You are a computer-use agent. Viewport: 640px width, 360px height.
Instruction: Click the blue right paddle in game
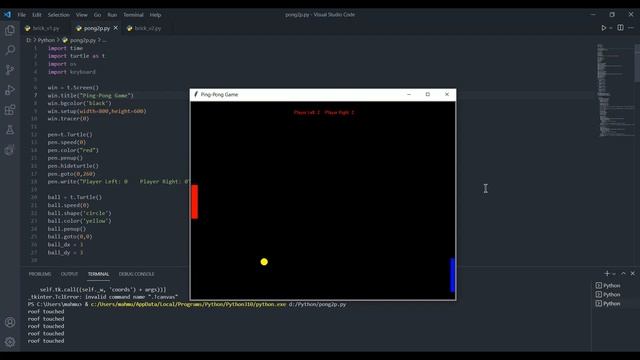tap(453, 275)
